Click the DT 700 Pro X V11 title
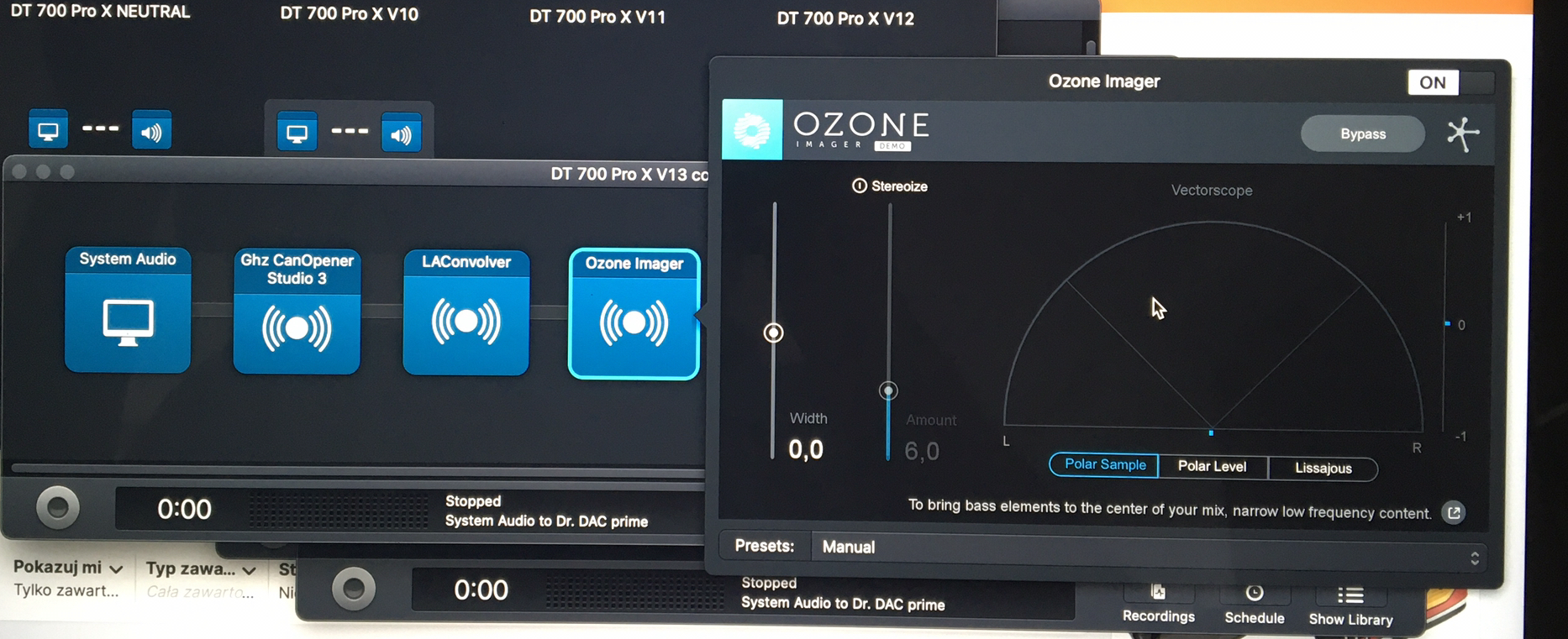The height and width of the screenshot is (639, 1568). [597, 17]
